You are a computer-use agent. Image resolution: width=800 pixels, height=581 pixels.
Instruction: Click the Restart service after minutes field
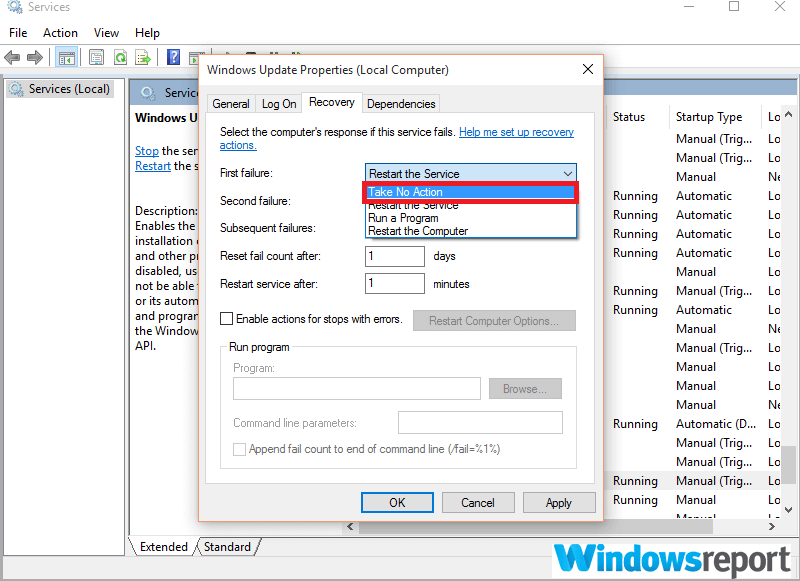coord(395,284)
